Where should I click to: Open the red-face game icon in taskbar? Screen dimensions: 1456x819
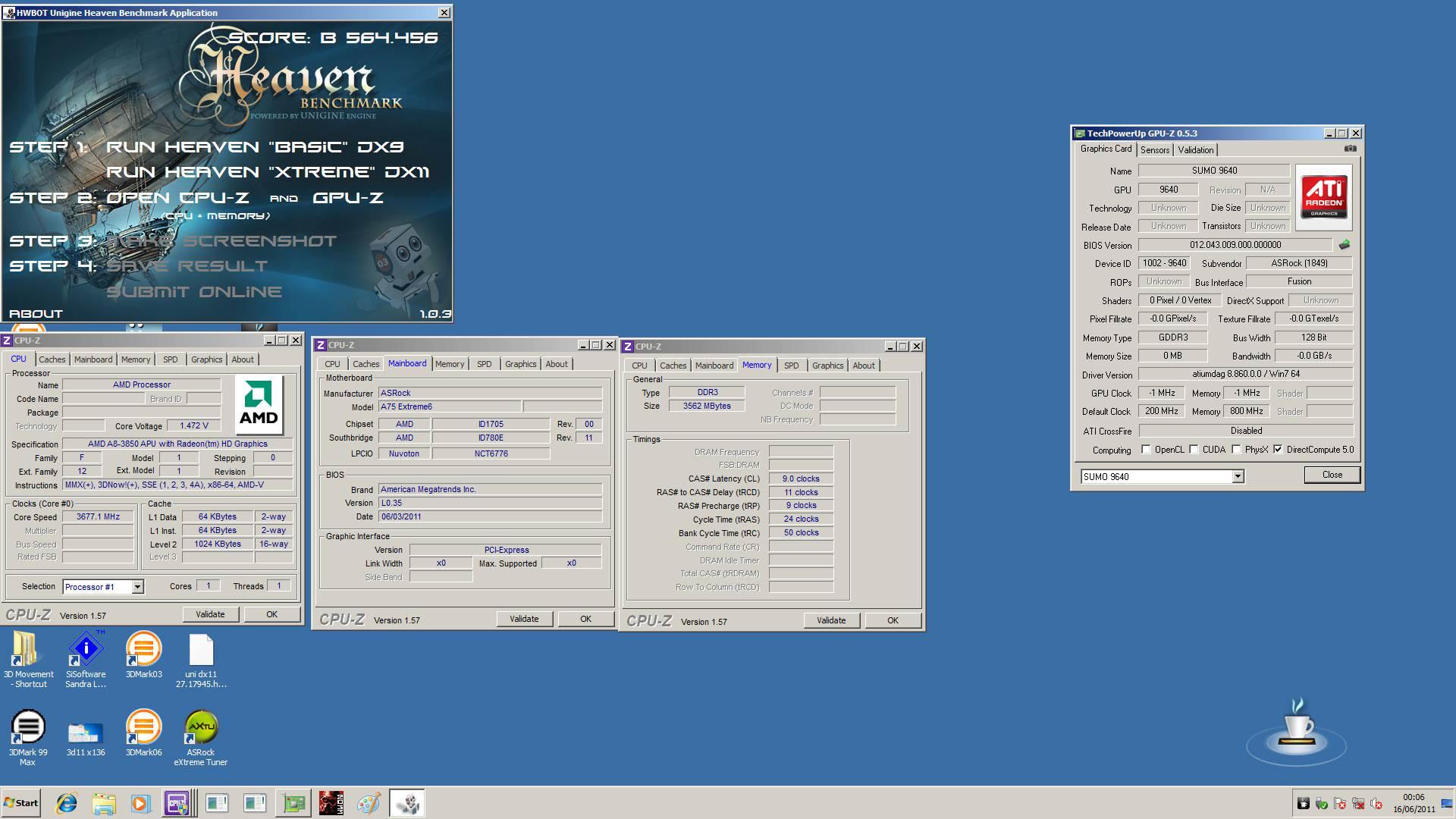coord(331,803)
